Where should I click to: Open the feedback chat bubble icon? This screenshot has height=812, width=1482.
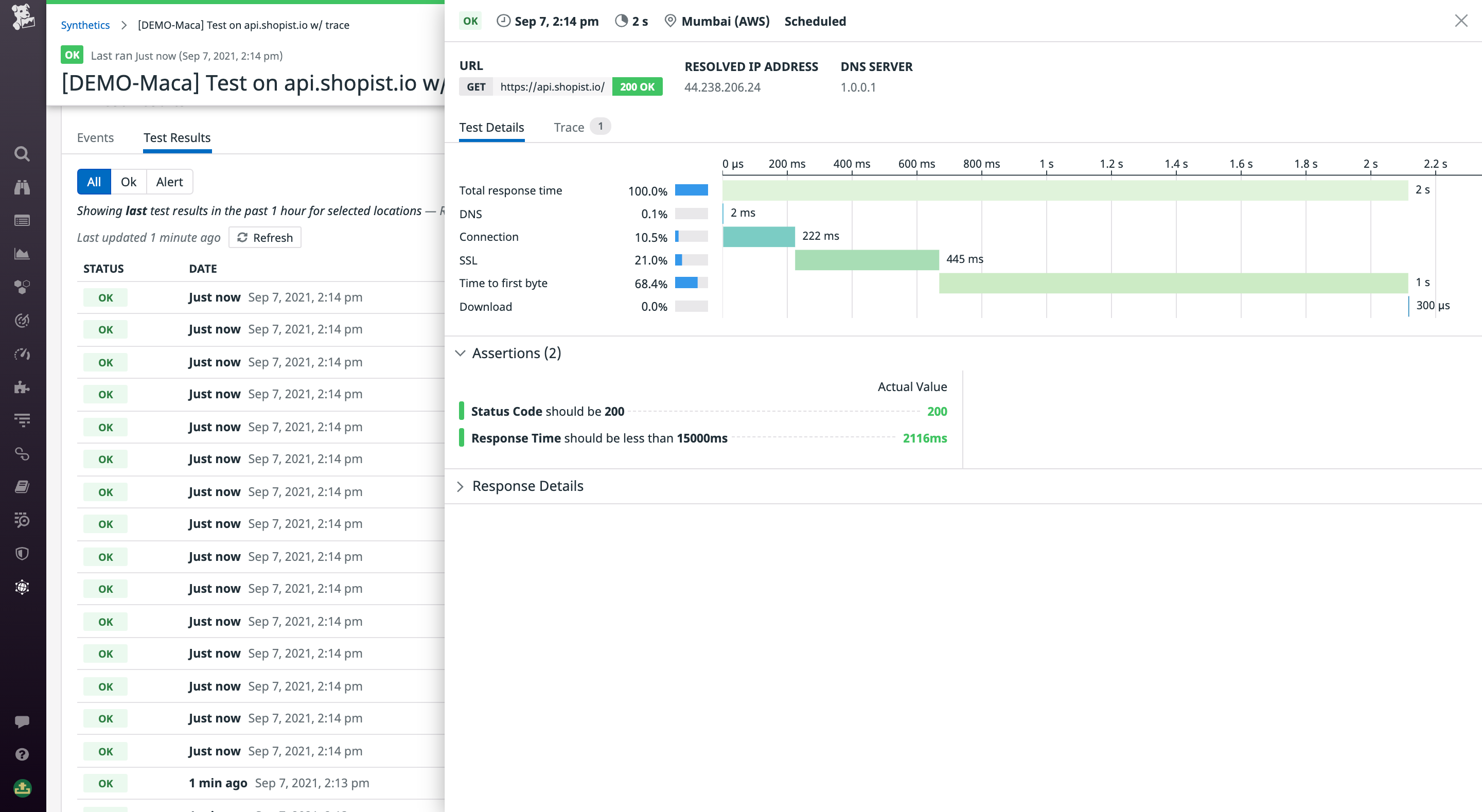(22, 722)
